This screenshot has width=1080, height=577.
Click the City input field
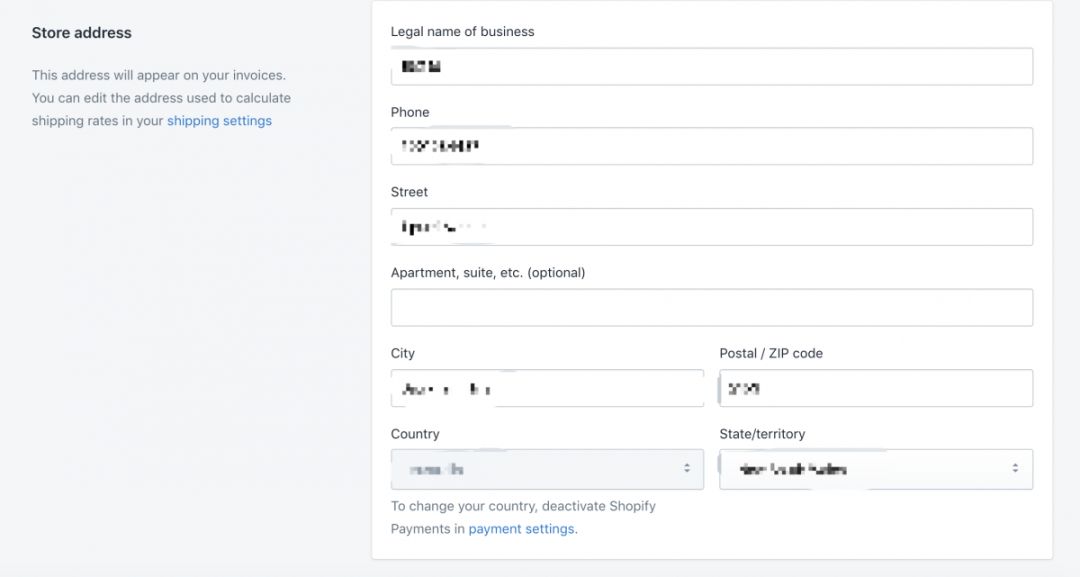547,387
